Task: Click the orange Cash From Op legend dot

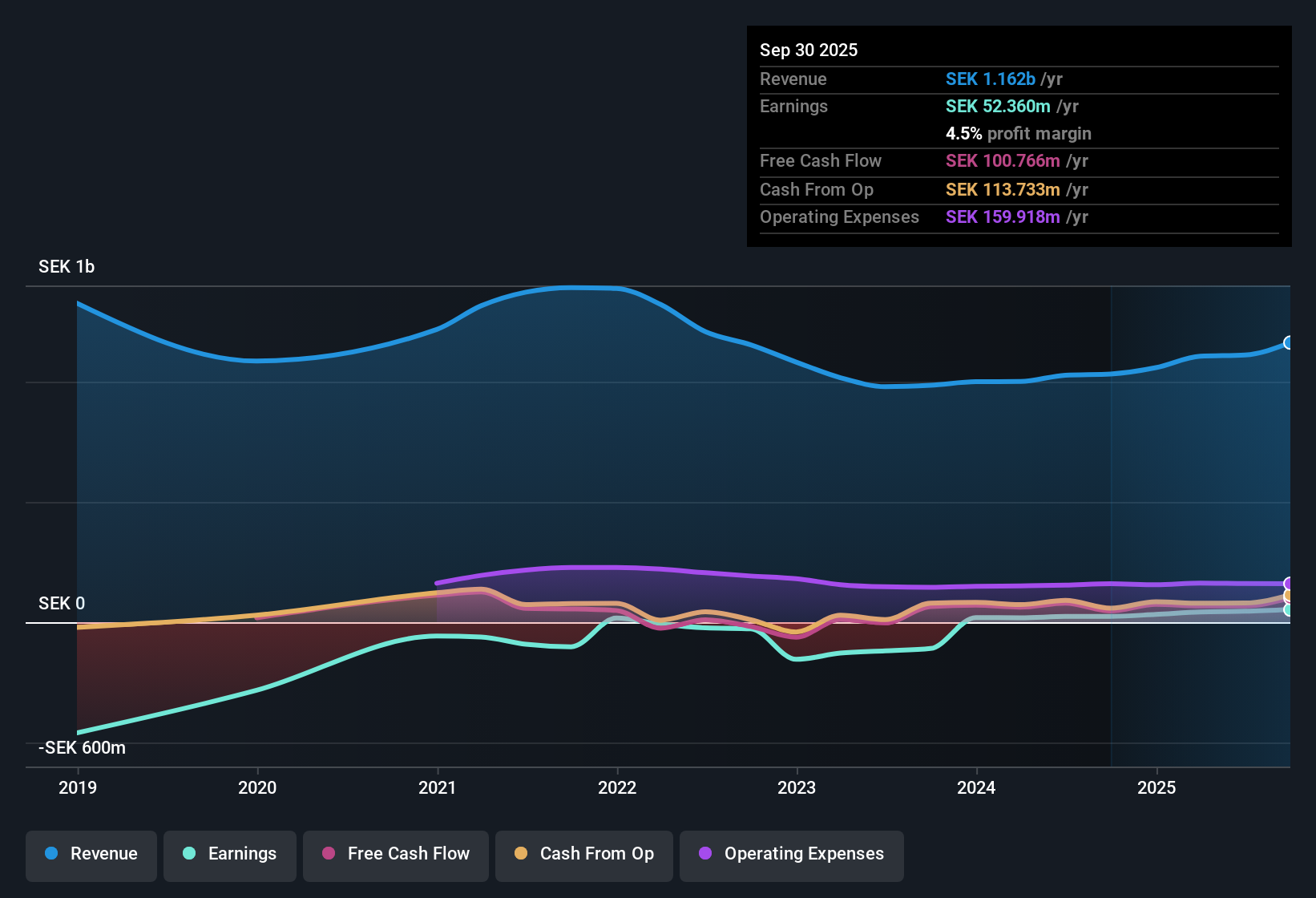Action: click(x=521, y=853)
